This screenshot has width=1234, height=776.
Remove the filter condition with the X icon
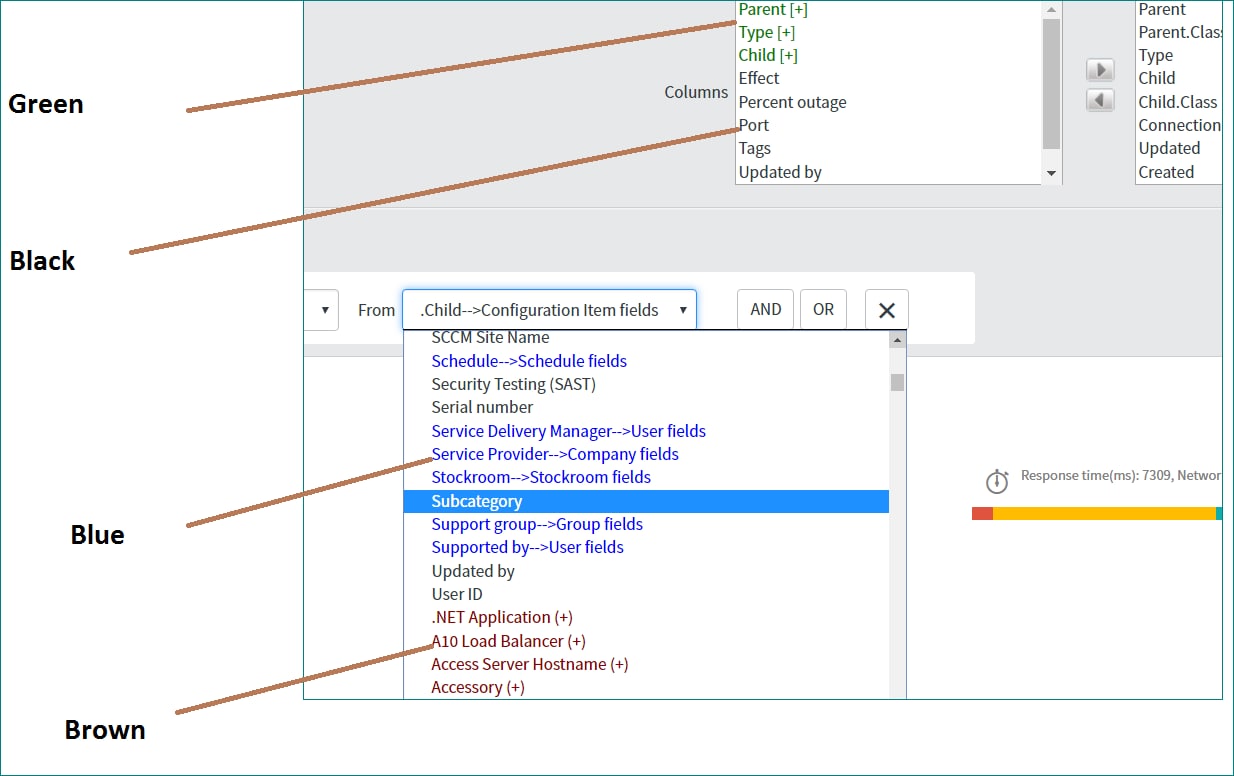tap(886, 309)
